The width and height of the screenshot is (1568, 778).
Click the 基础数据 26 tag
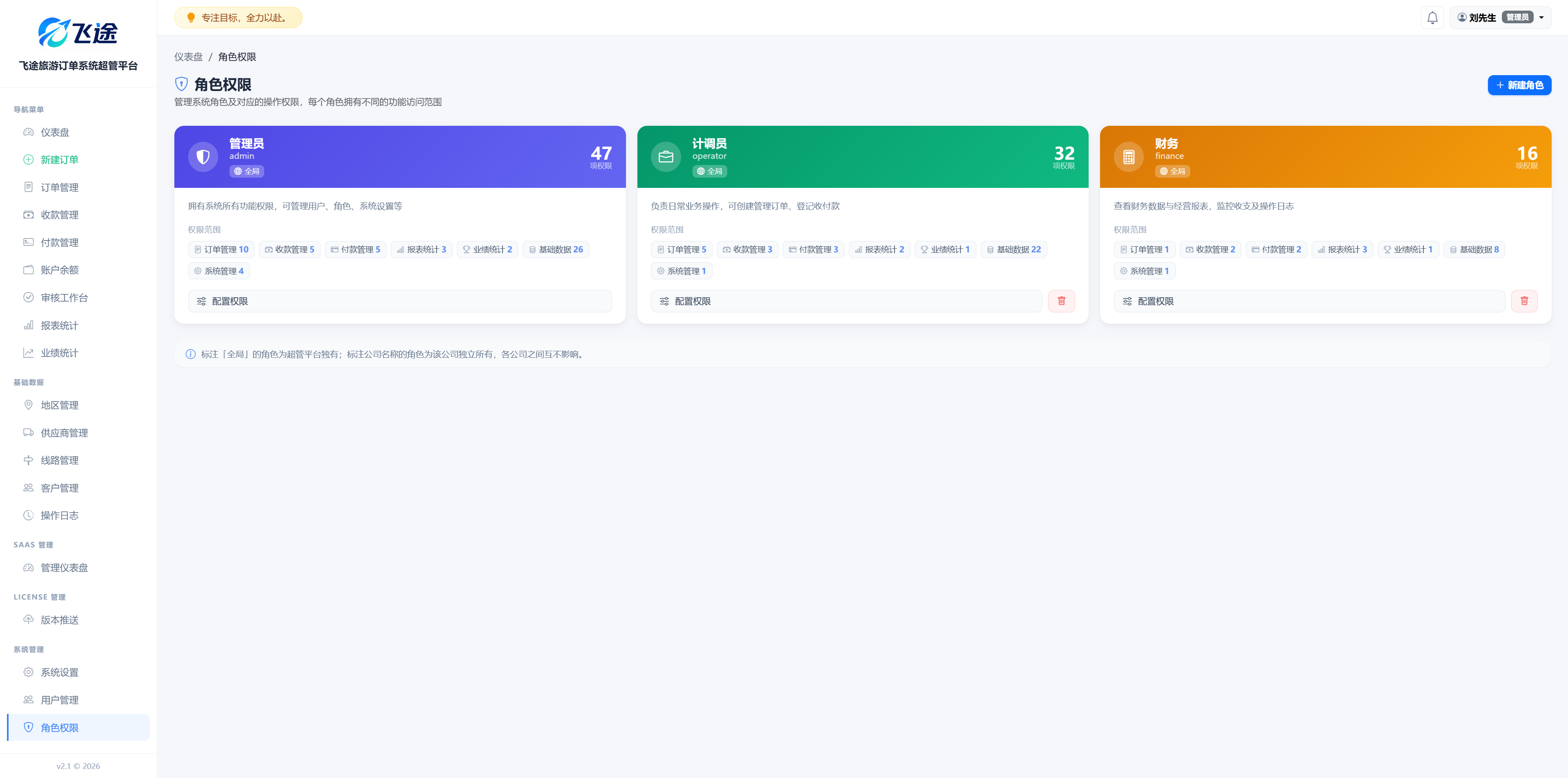[556, 250]
